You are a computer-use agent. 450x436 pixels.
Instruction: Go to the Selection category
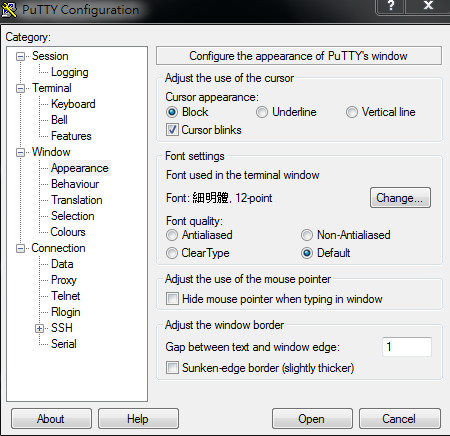coord(72,216)
